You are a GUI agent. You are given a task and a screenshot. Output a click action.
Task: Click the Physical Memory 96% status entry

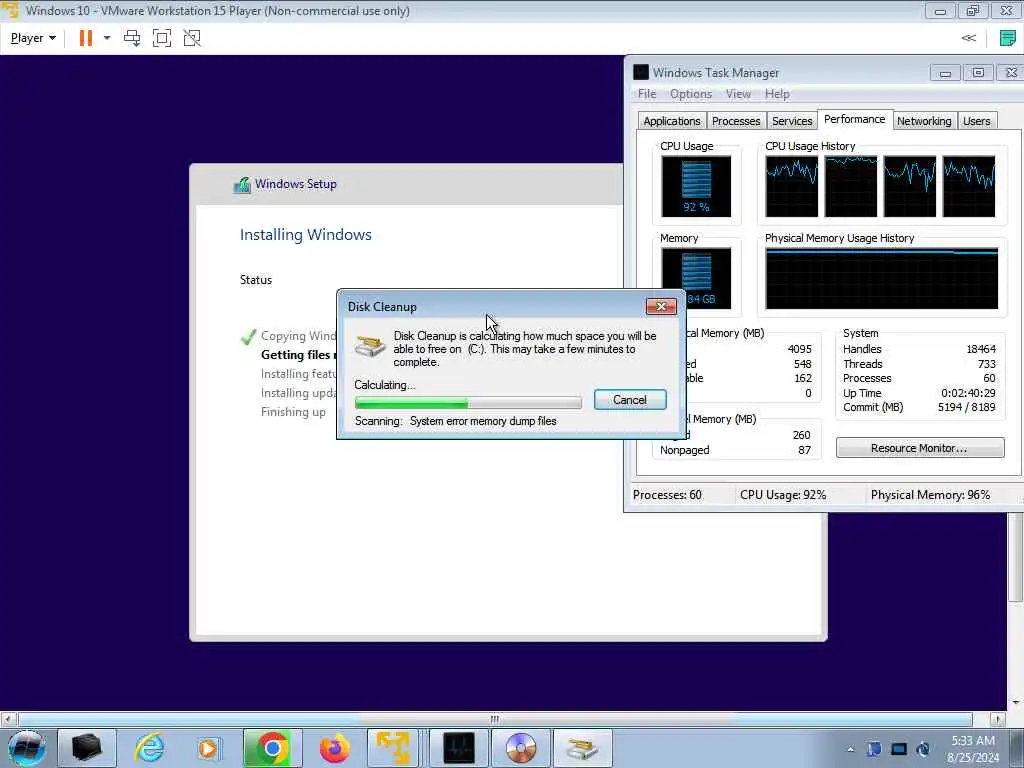coord(930,494)
